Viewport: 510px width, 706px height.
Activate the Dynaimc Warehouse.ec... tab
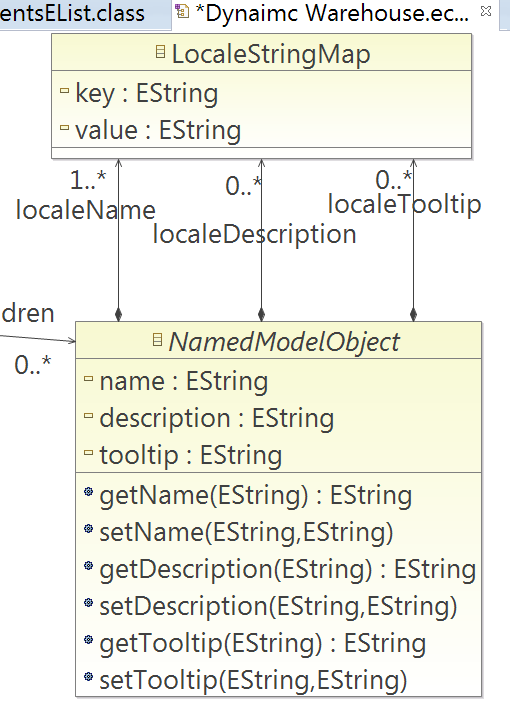pos(333,14)
